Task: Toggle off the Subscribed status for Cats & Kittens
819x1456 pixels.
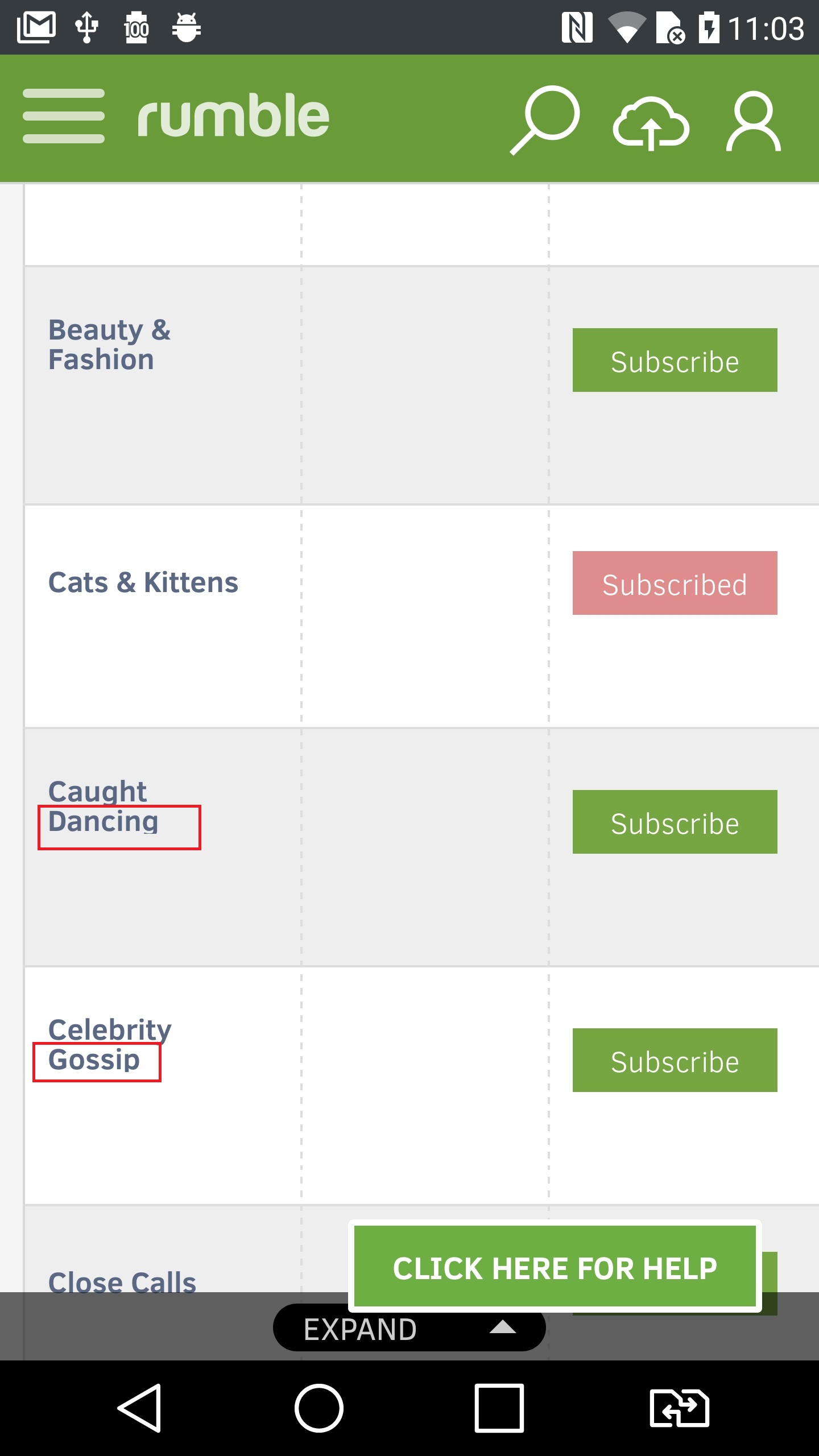Action: click(x=674, y=583)
